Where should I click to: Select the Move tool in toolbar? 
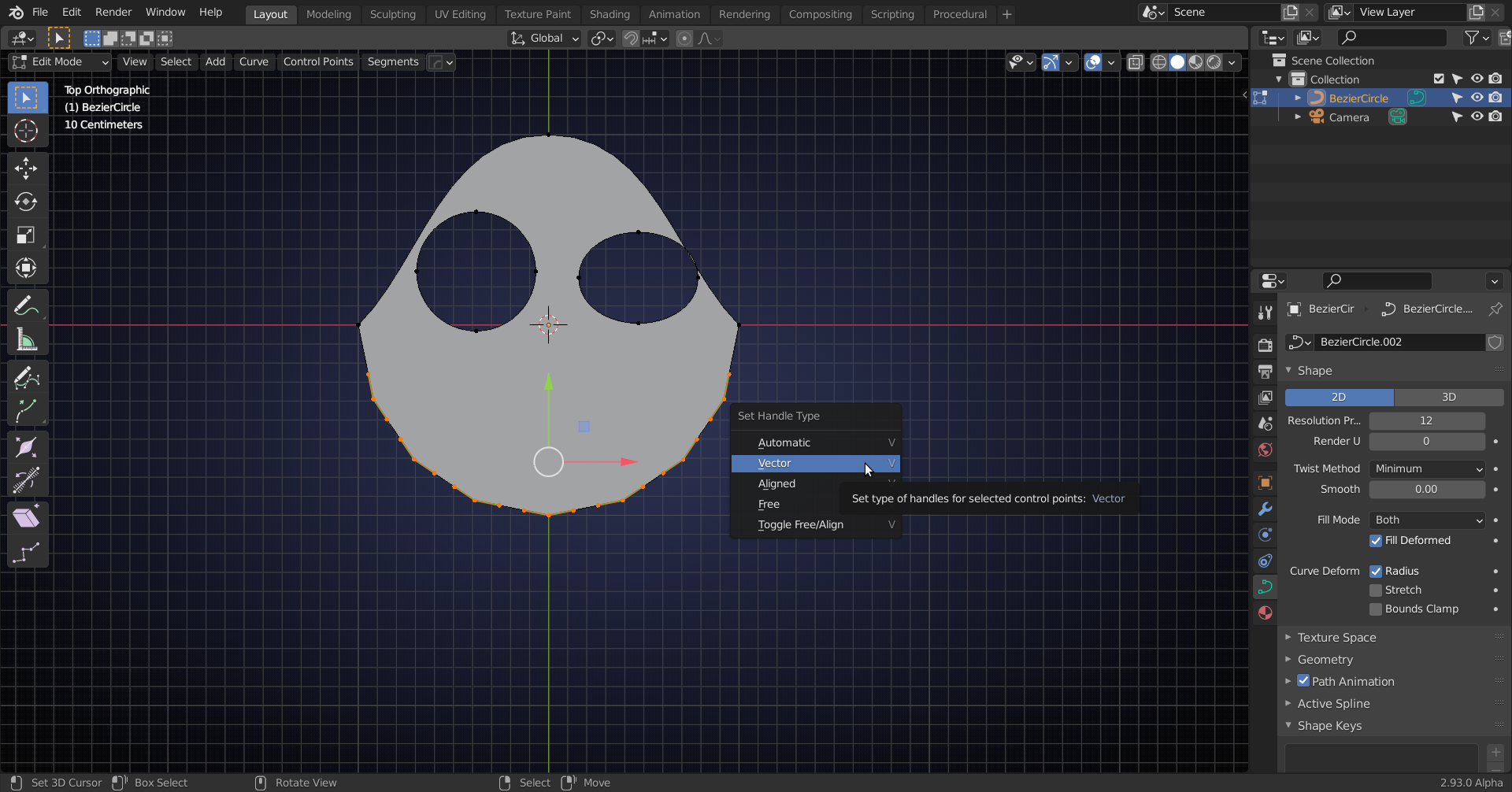tap(26, 168)
